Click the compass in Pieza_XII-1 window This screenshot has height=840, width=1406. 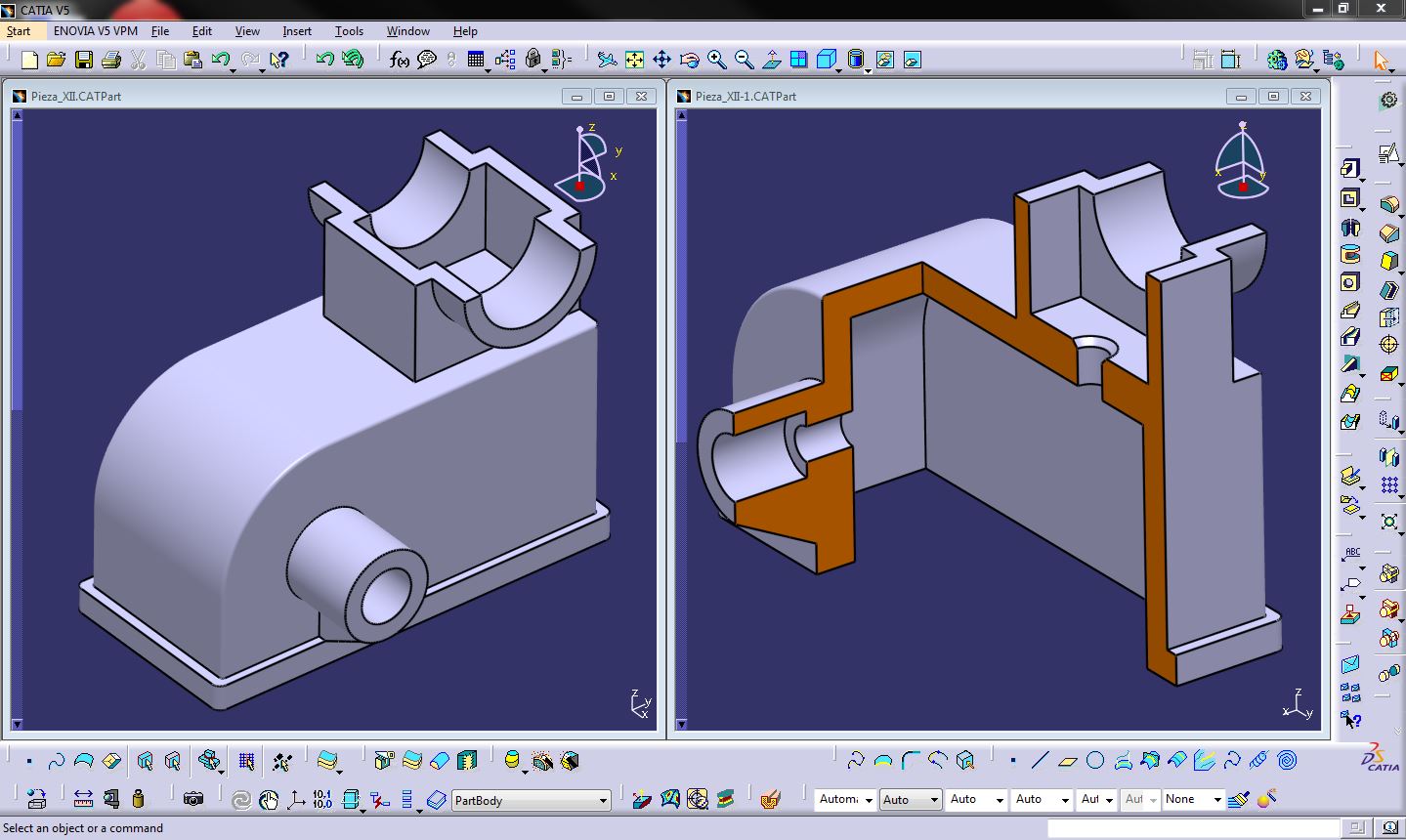click(1242, 161)
